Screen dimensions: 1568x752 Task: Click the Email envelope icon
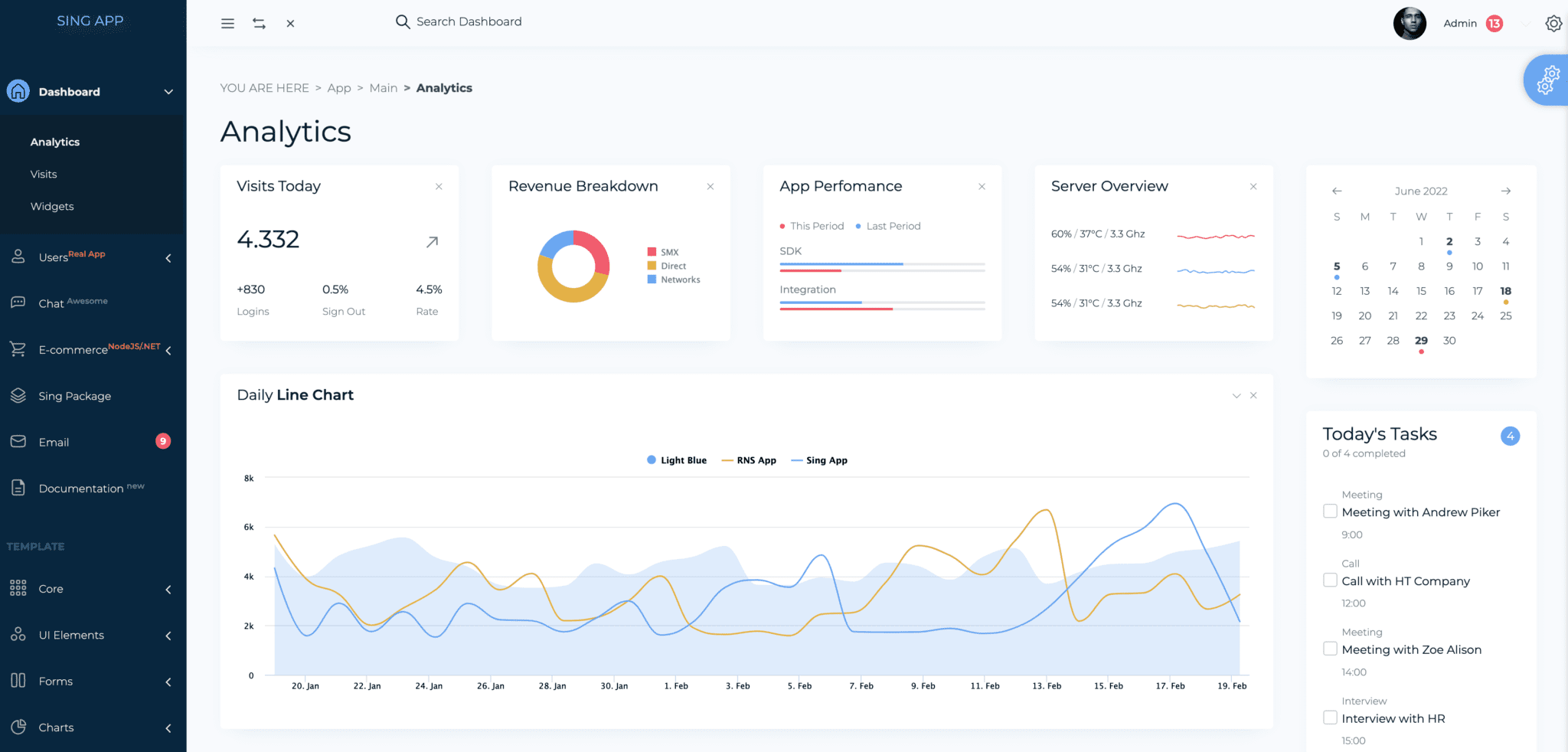pyautogui.click(x=18, y=442)
